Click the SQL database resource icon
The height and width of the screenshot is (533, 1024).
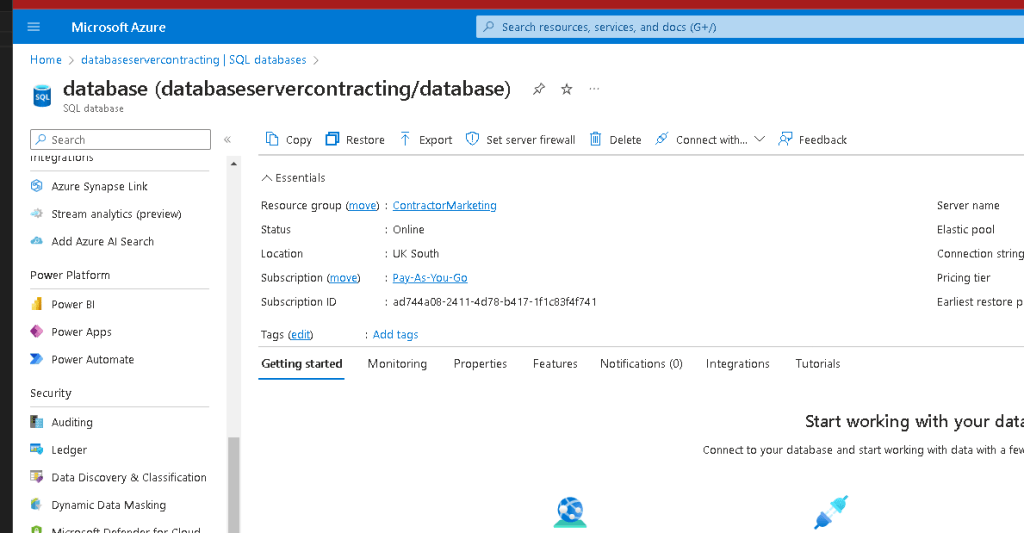(x=42, y=96)
